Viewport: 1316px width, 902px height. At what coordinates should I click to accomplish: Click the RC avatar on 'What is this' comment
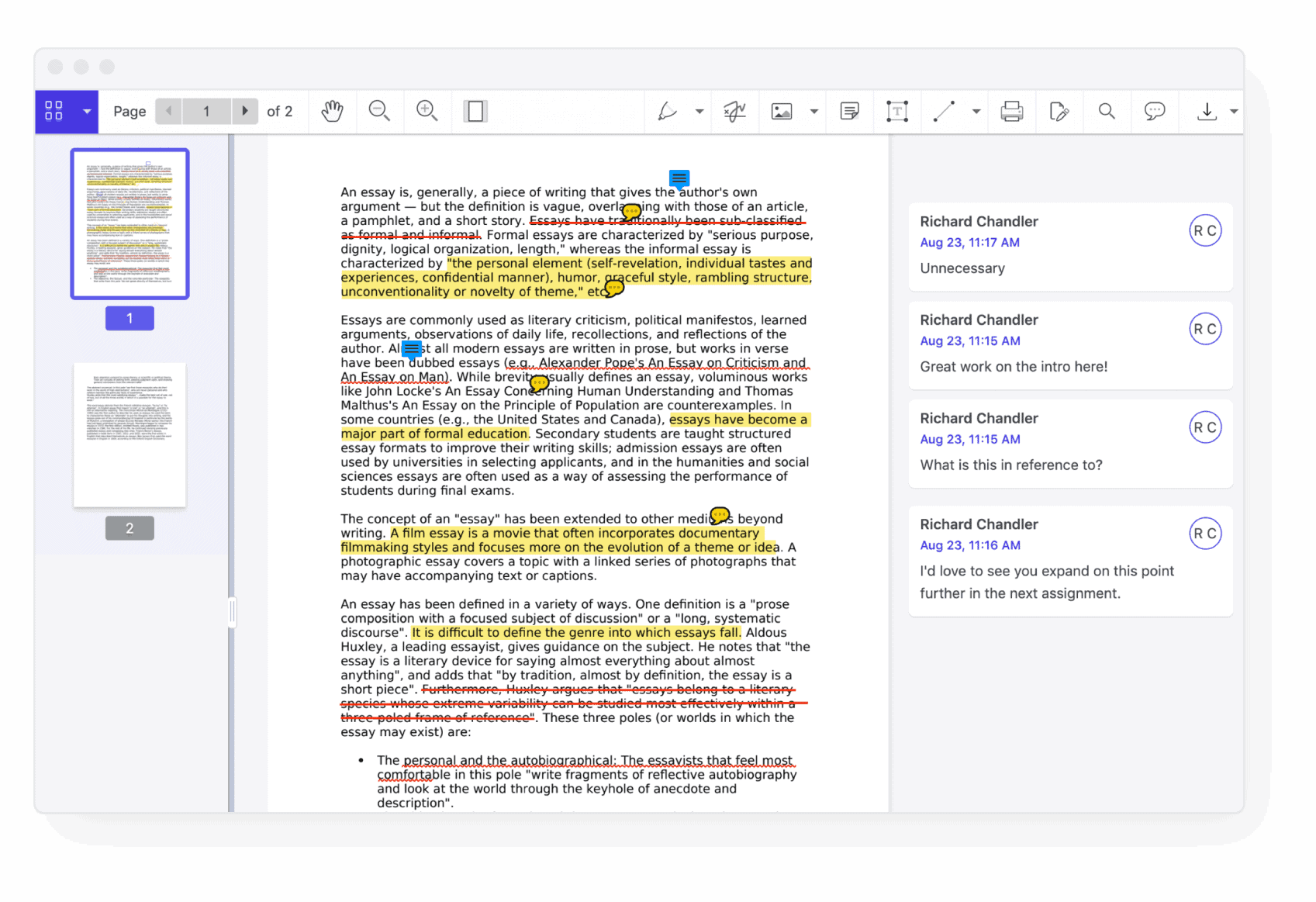1205,427
